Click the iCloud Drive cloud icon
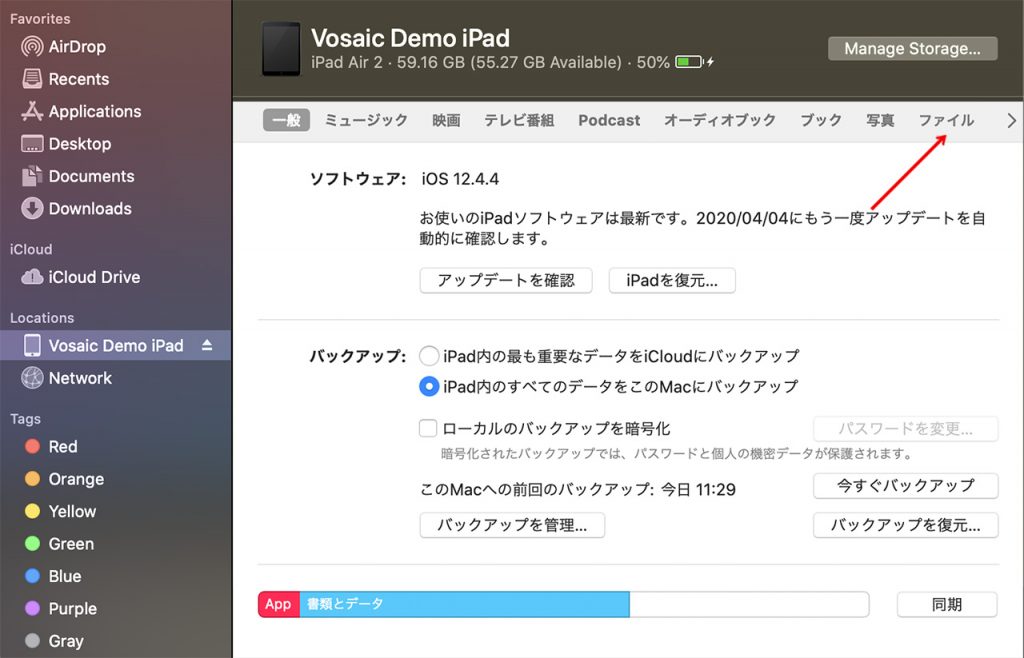Viewport: 1024px width, 658px height. [x=32, y=277]
